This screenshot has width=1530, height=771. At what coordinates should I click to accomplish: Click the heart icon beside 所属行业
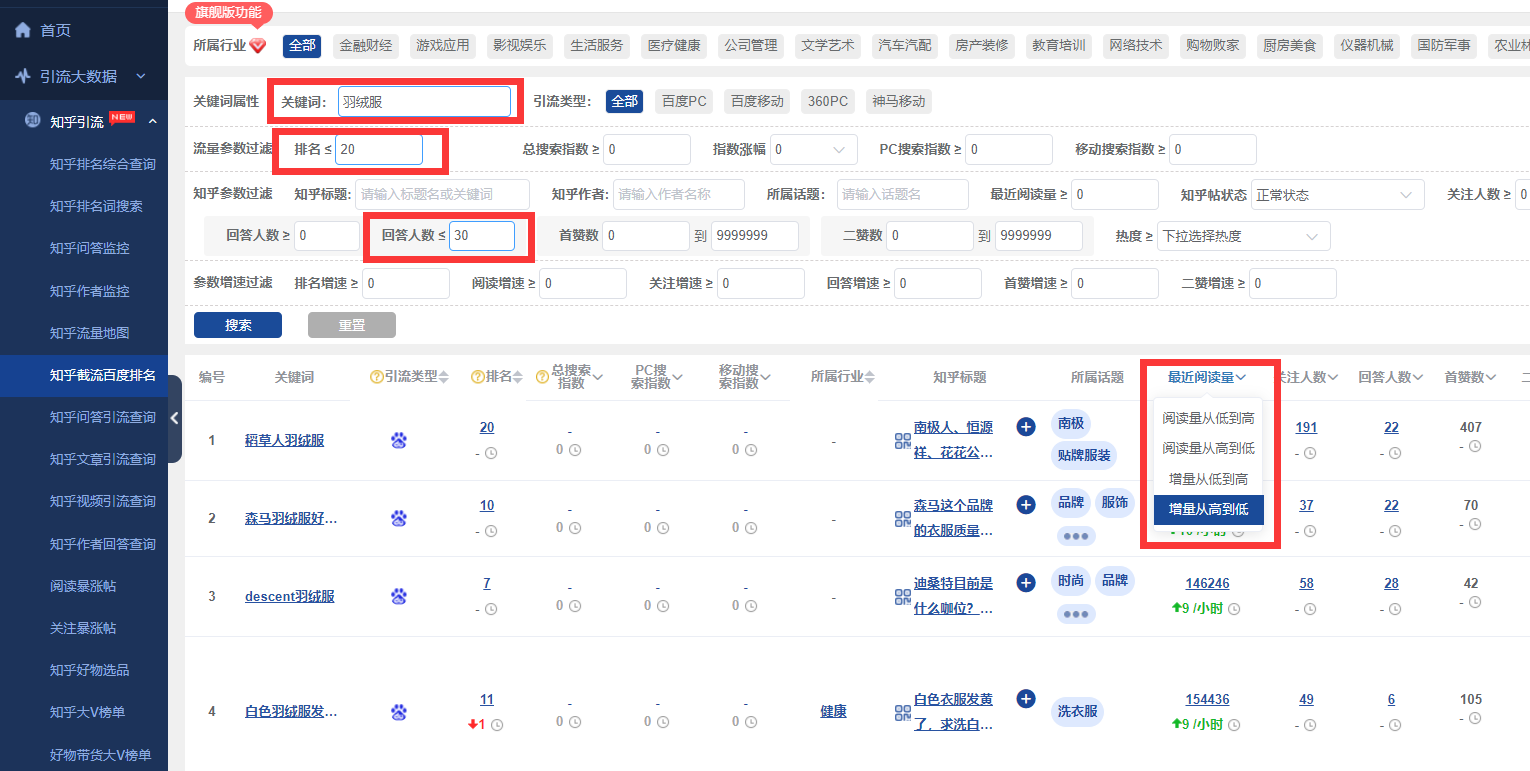pyautogui.click(x=258, y=45)
